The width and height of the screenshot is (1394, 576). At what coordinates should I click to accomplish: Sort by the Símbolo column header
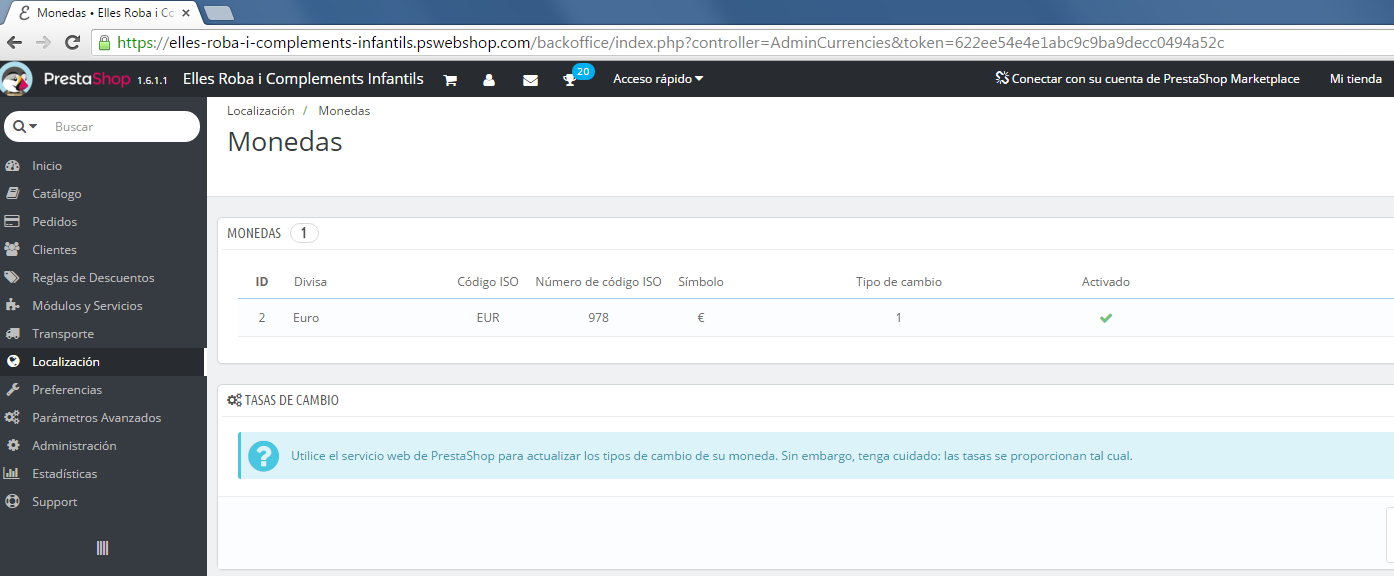(701, 282)
